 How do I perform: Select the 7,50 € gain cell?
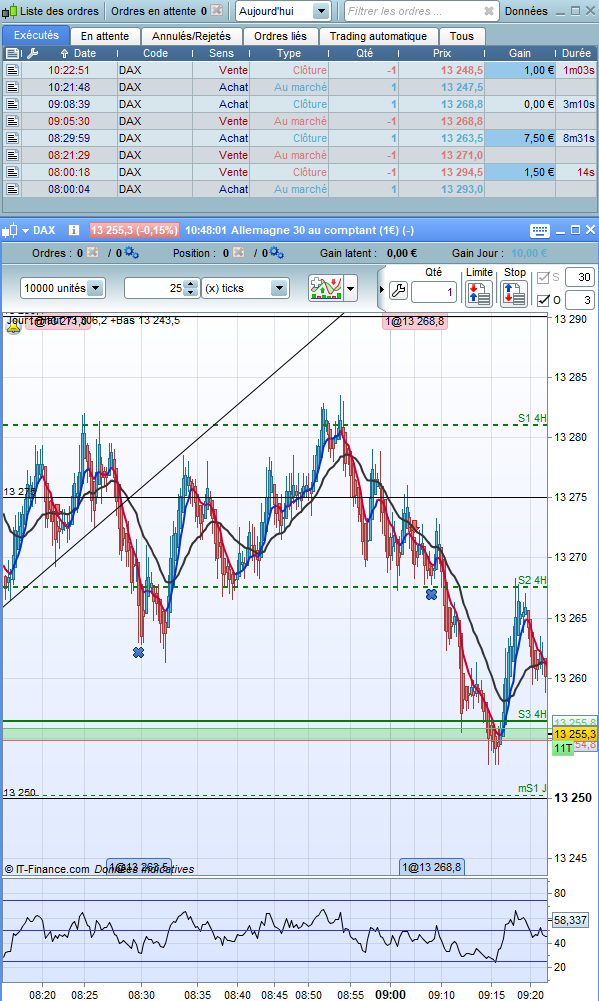pyautogui.click(x=520, y=138)
